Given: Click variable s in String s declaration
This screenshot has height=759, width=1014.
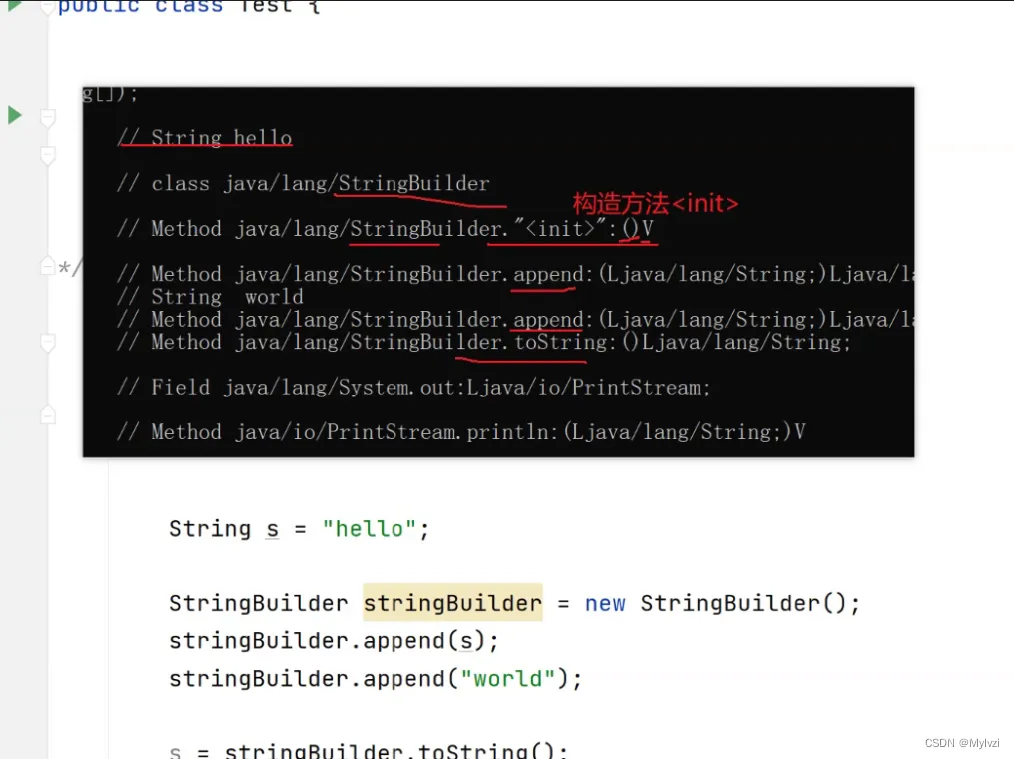Looking at the screenshot, I should [272, 529].
